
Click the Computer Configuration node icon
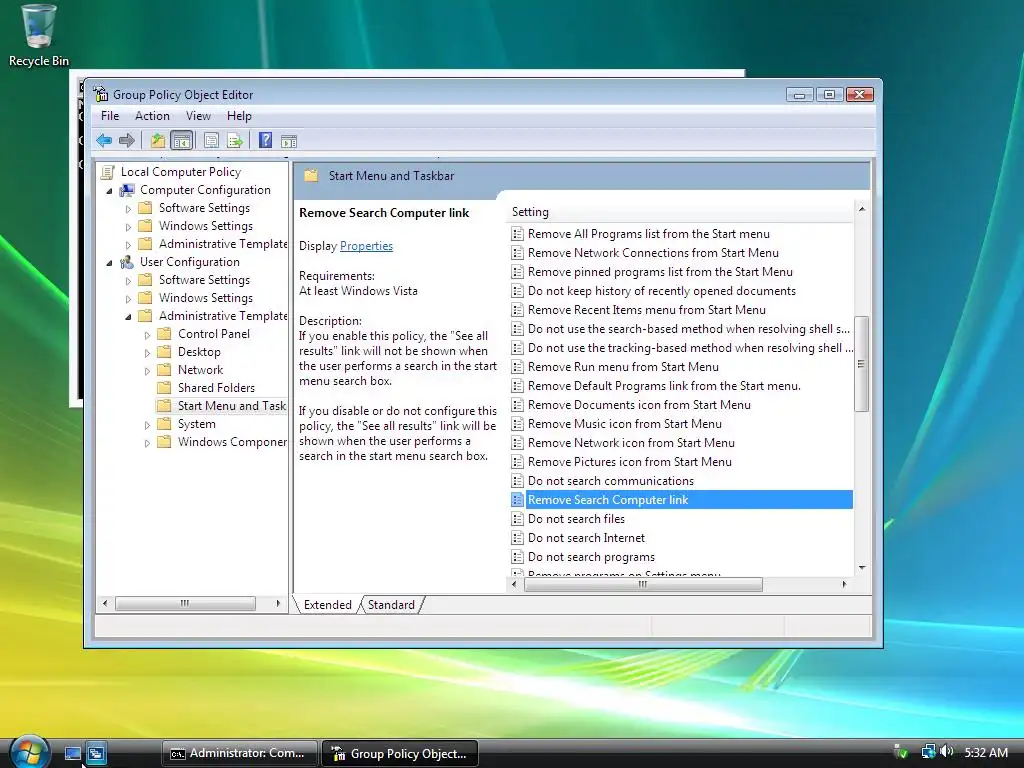click(x=127, y=190)
